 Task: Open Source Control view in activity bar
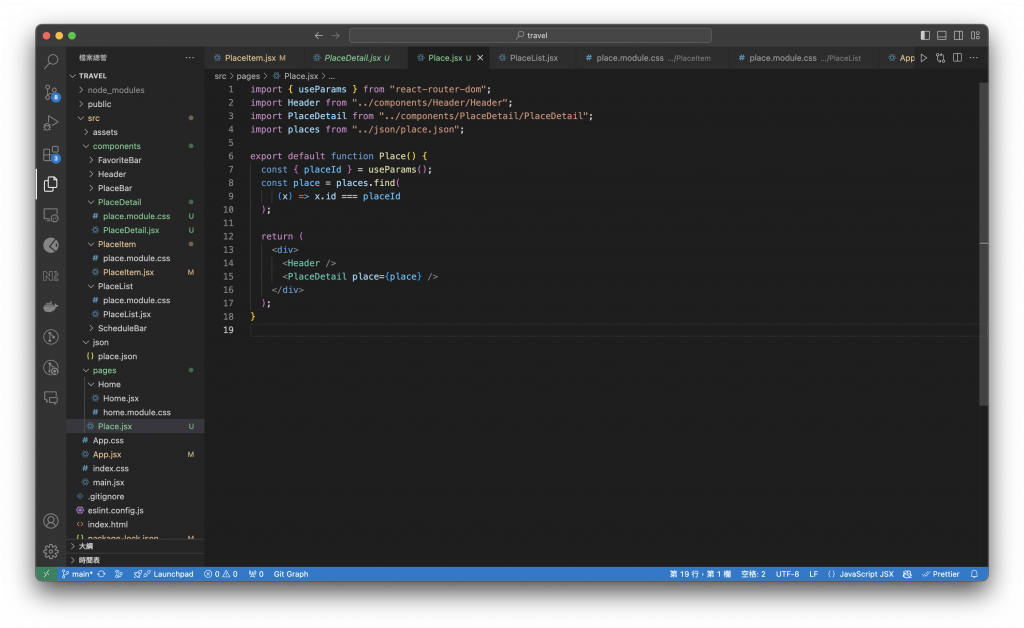(x=51, y=93)
